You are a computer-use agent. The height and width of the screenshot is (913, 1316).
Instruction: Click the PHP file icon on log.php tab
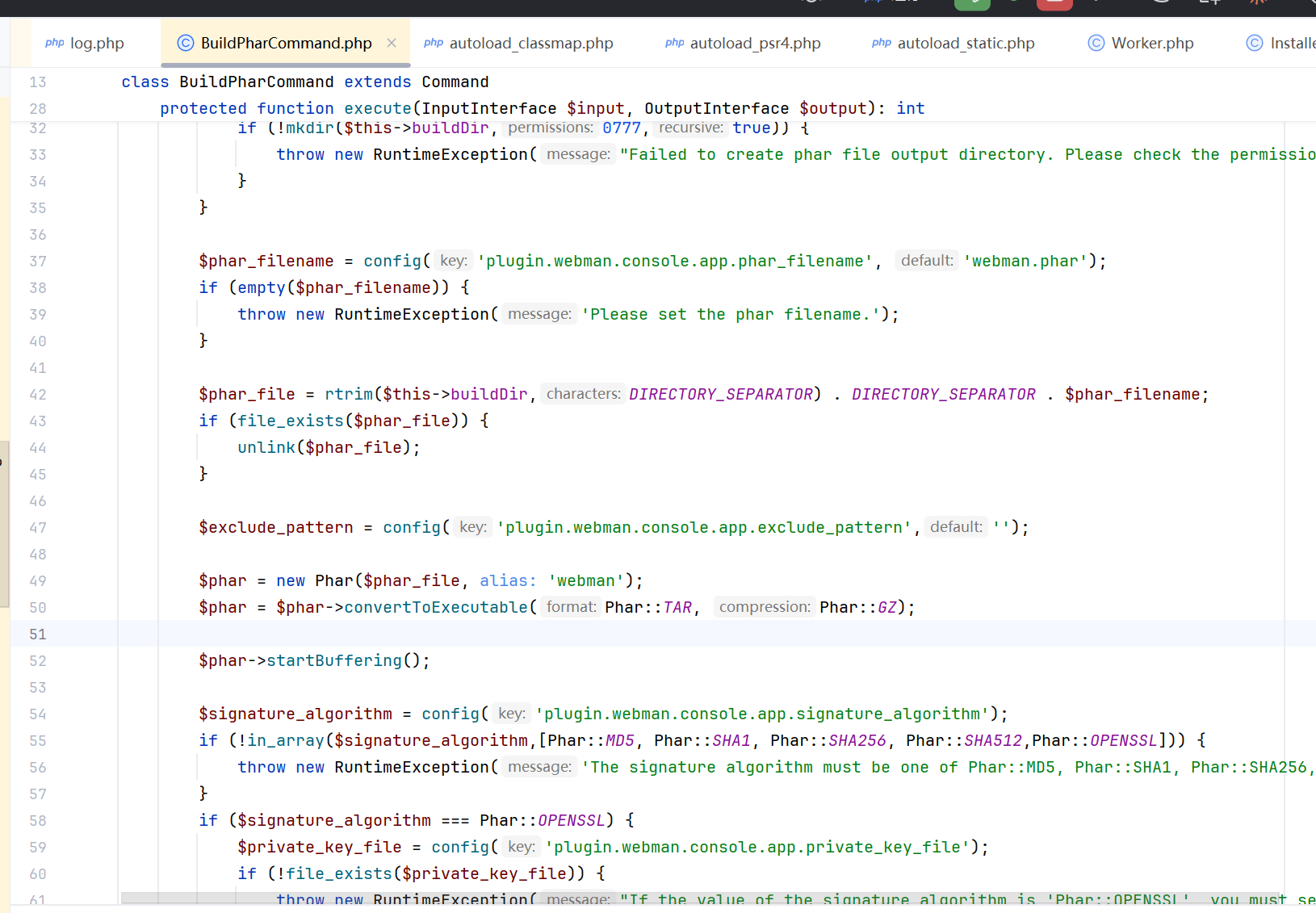pyautogui.click(x=54, y=43)
